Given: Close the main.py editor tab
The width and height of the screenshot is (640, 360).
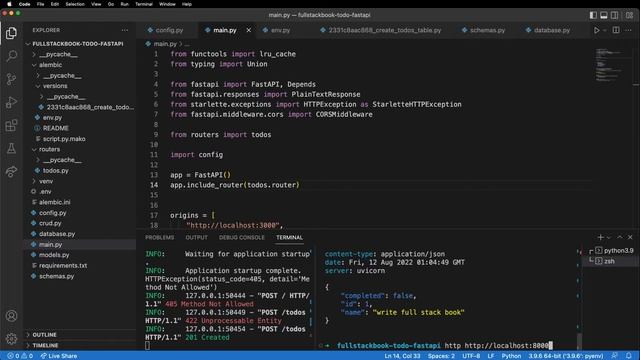Looking at the screenshot, I should click(x=249, y=30).
